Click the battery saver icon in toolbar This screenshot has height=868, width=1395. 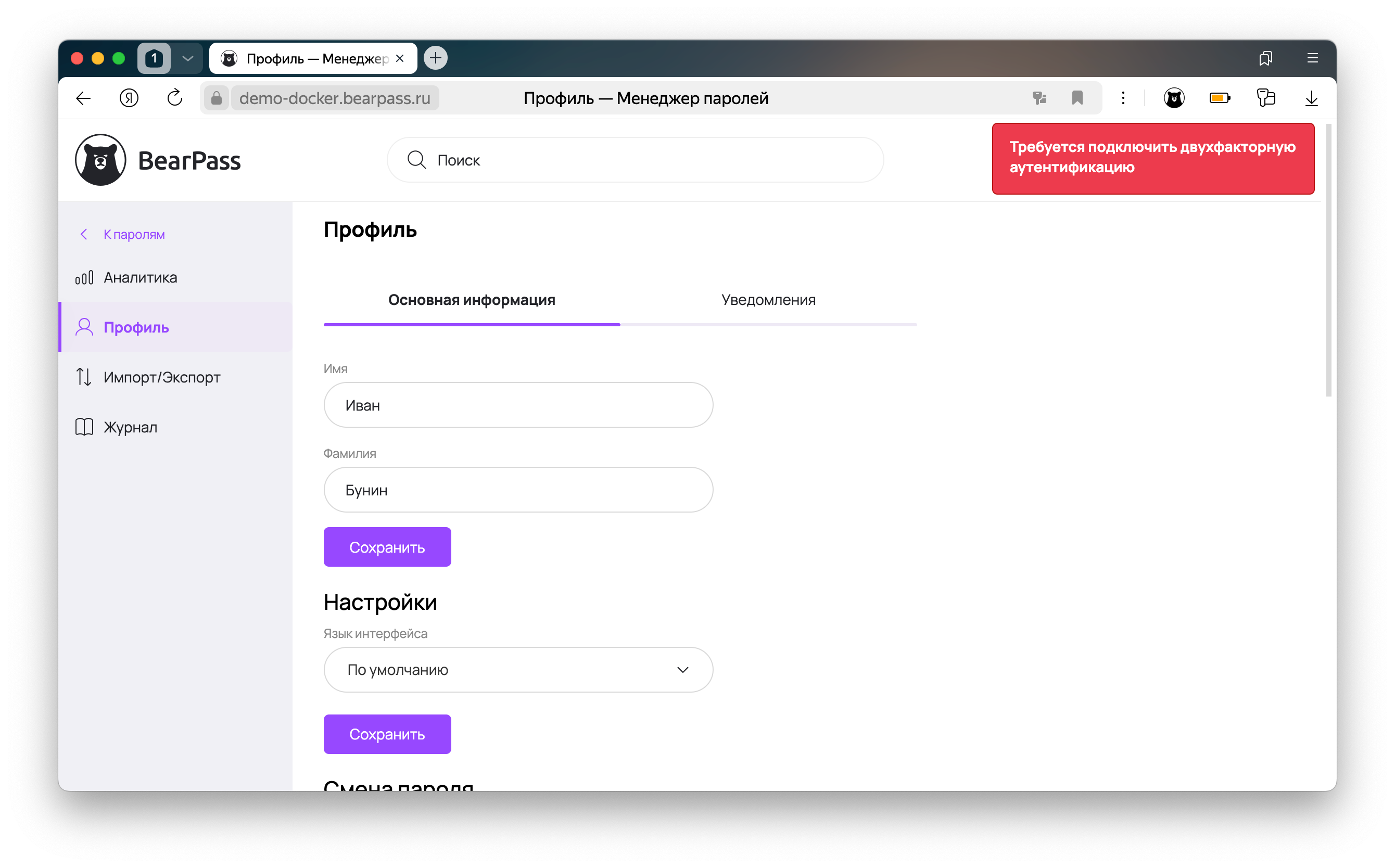pos(1219,98)
